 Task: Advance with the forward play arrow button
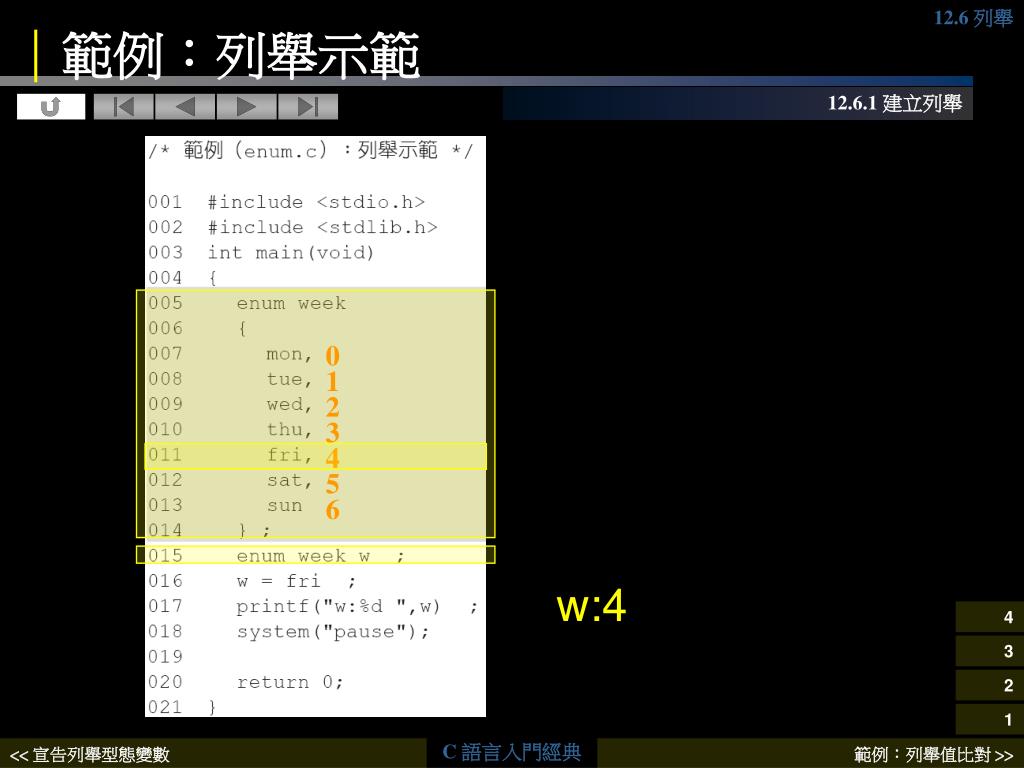[247, 106]
